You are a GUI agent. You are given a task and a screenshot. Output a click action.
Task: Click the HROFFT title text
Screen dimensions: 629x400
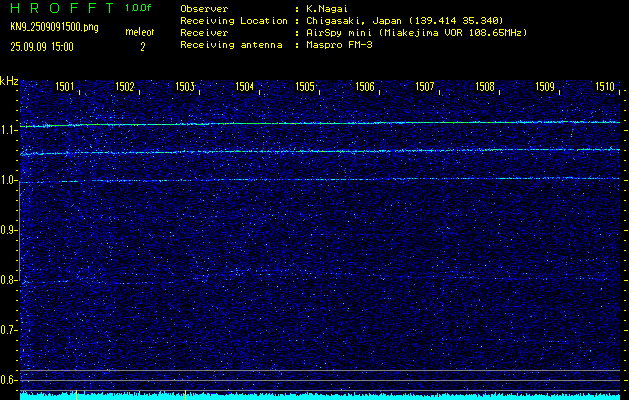62,8
